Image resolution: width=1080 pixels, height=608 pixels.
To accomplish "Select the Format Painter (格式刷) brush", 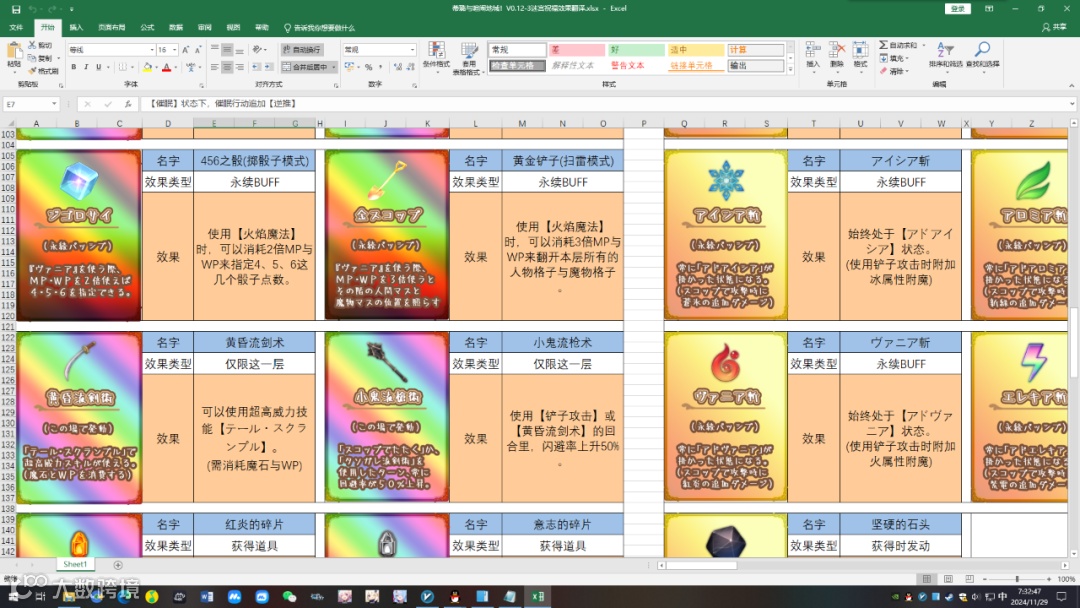I will coord(32,70).
